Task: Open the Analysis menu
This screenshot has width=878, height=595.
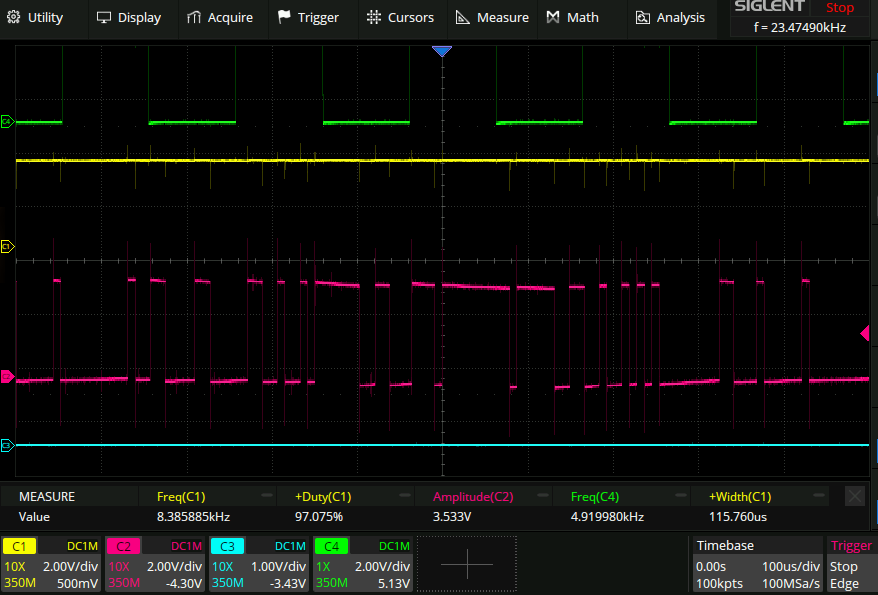Action: pos(669,17)
